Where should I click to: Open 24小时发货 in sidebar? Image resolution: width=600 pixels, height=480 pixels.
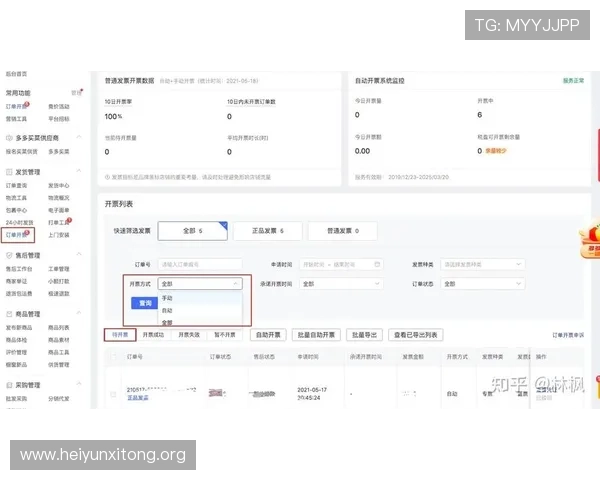click(20, 222)
